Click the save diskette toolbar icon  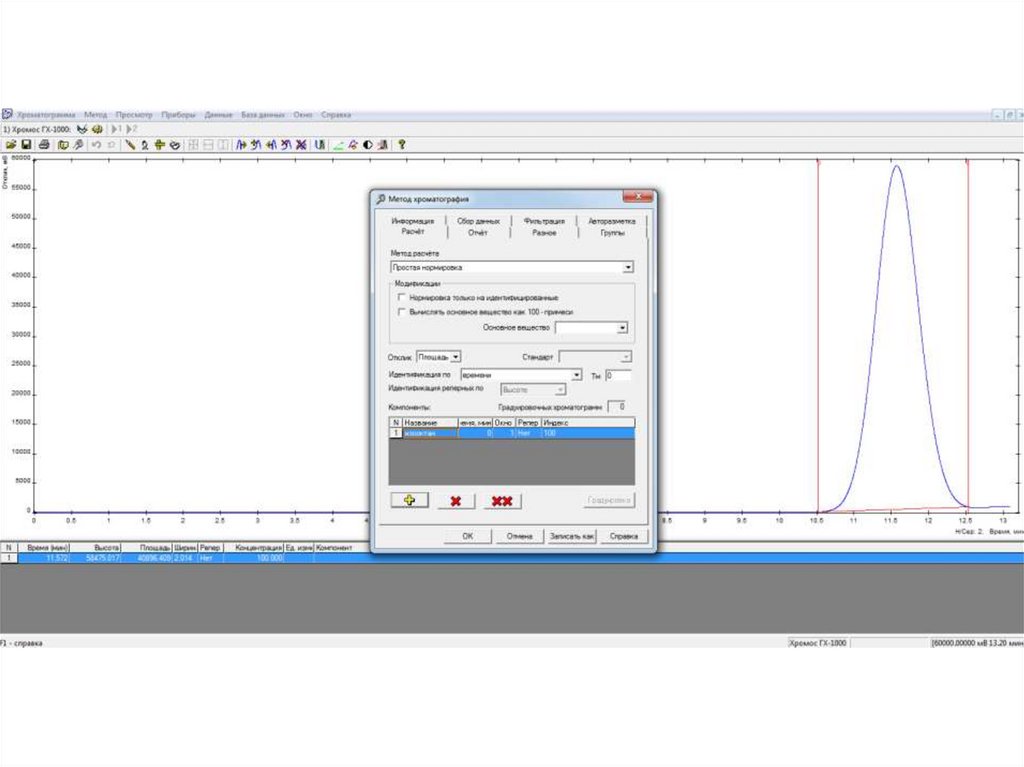(x=26, y=144)
